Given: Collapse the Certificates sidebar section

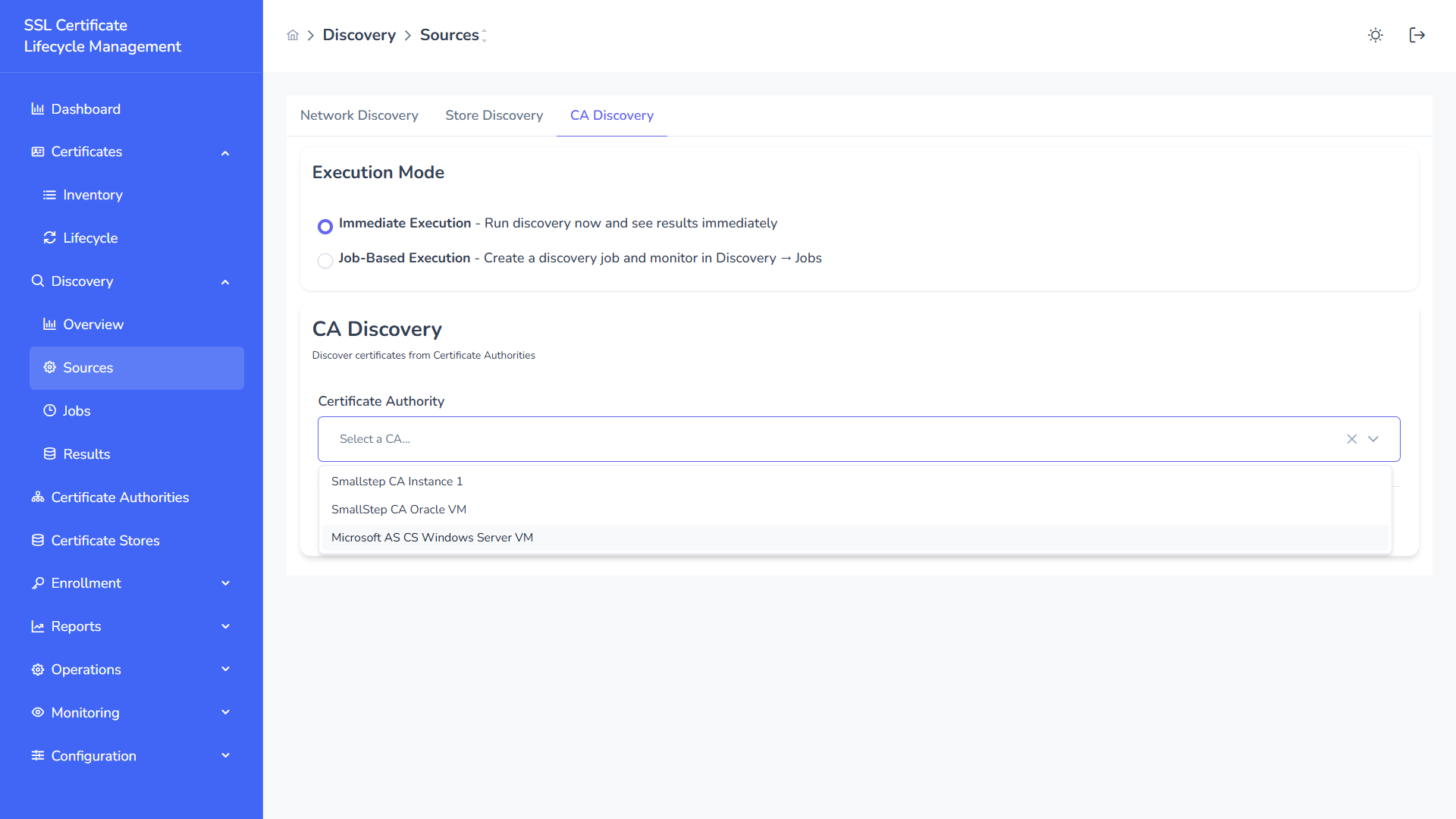Looking at the screenshot, I should pyautogui.click(x=225, y=152).
